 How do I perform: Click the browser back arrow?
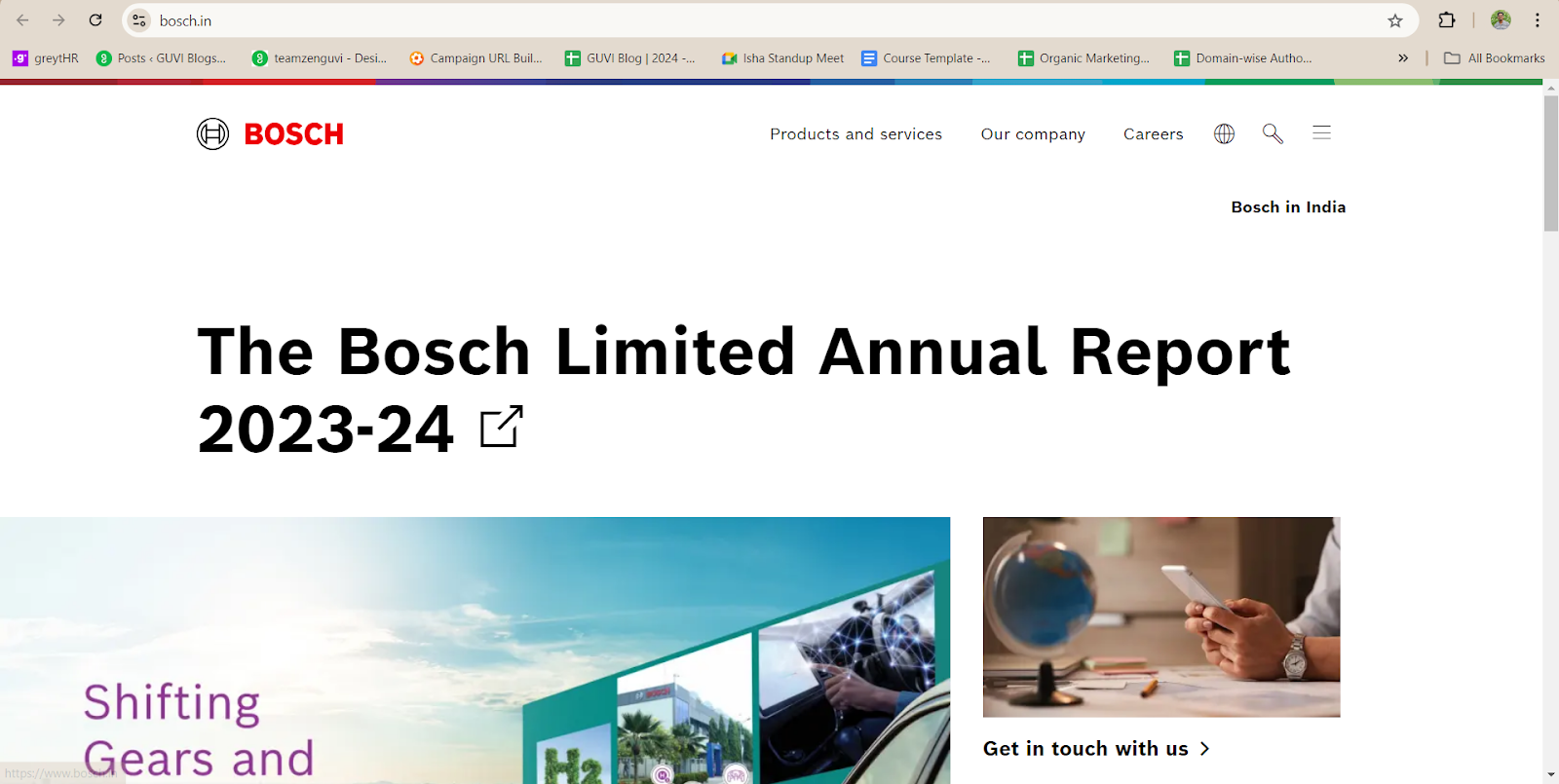pos(22,20)
